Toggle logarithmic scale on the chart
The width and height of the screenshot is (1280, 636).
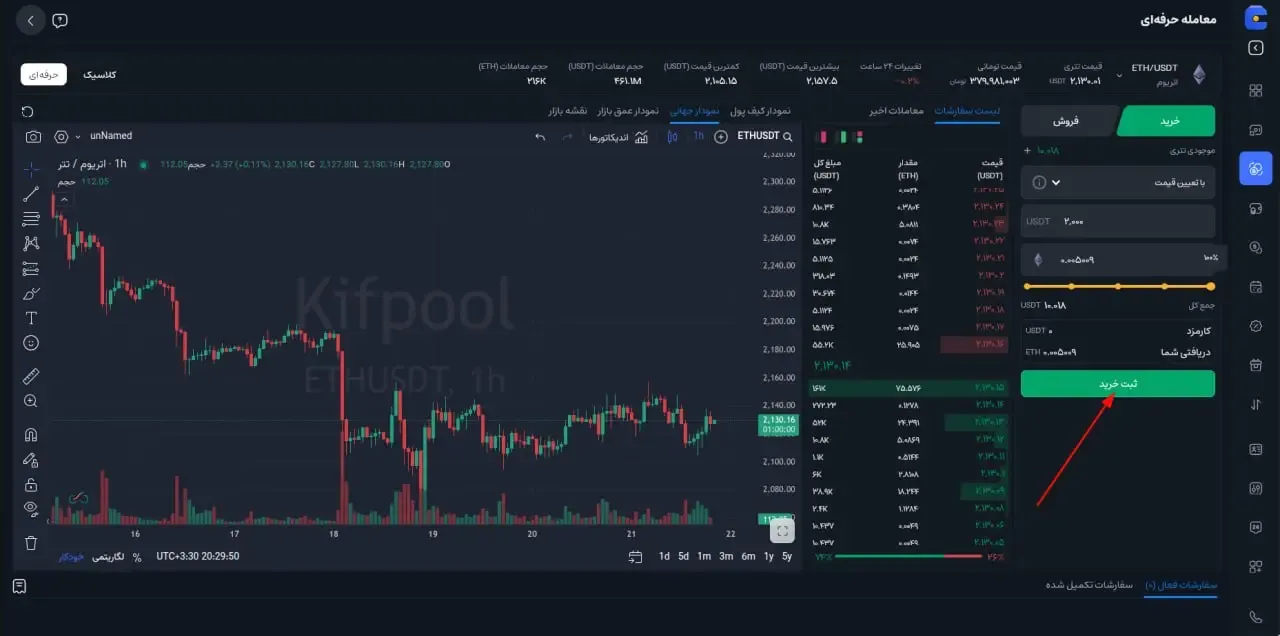[108, 557]
